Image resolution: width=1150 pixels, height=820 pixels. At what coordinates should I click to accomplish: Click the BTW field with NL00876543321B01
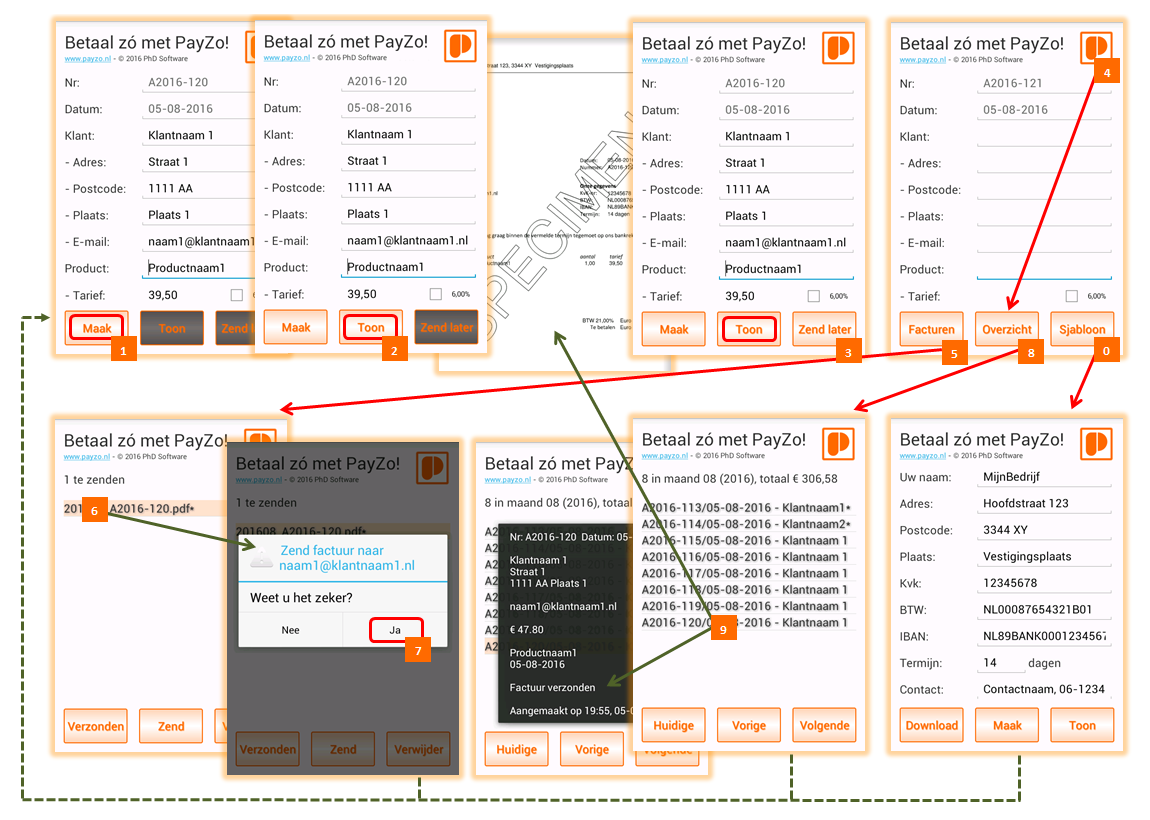(1044, 609)
